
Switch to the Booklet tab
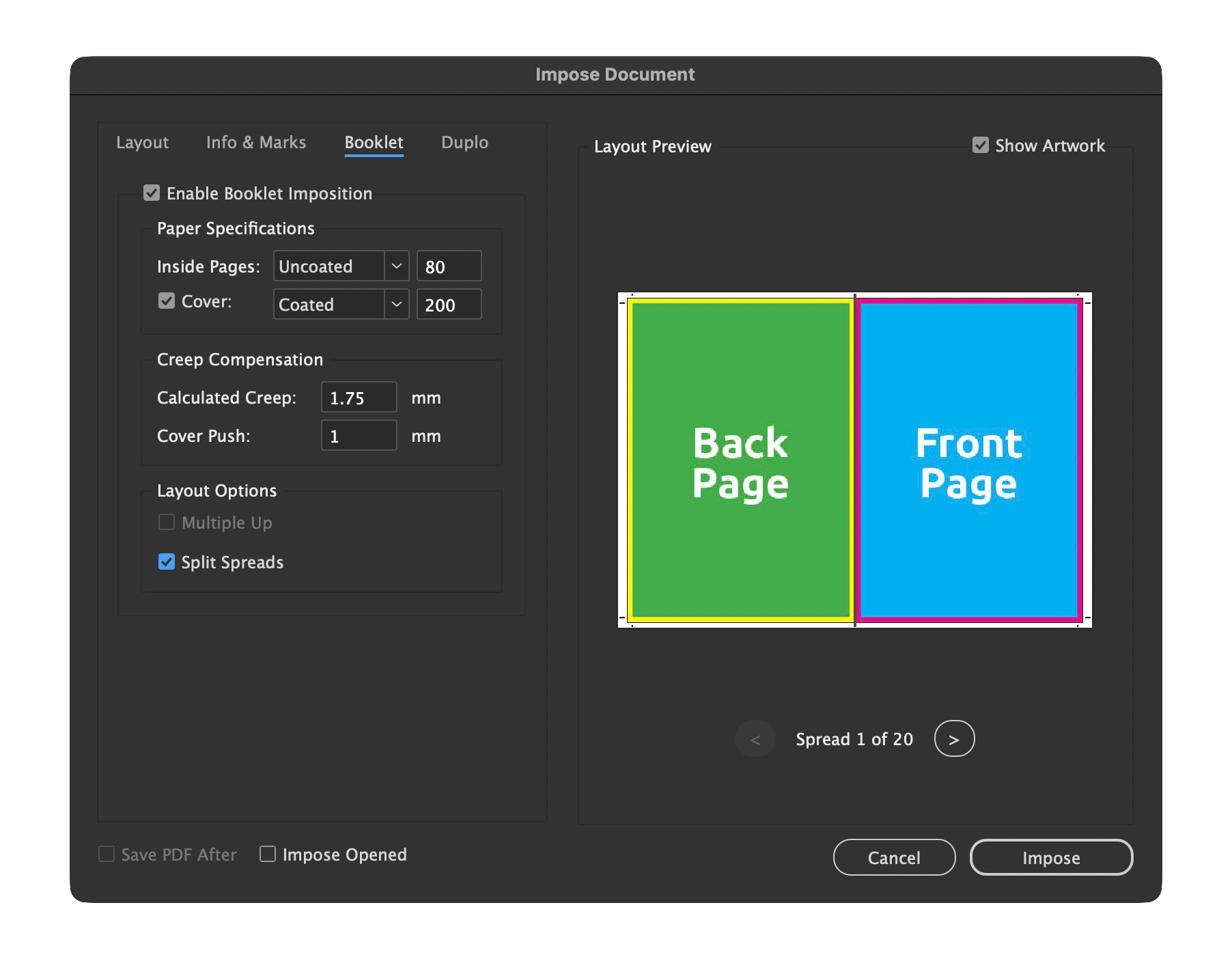374,143
